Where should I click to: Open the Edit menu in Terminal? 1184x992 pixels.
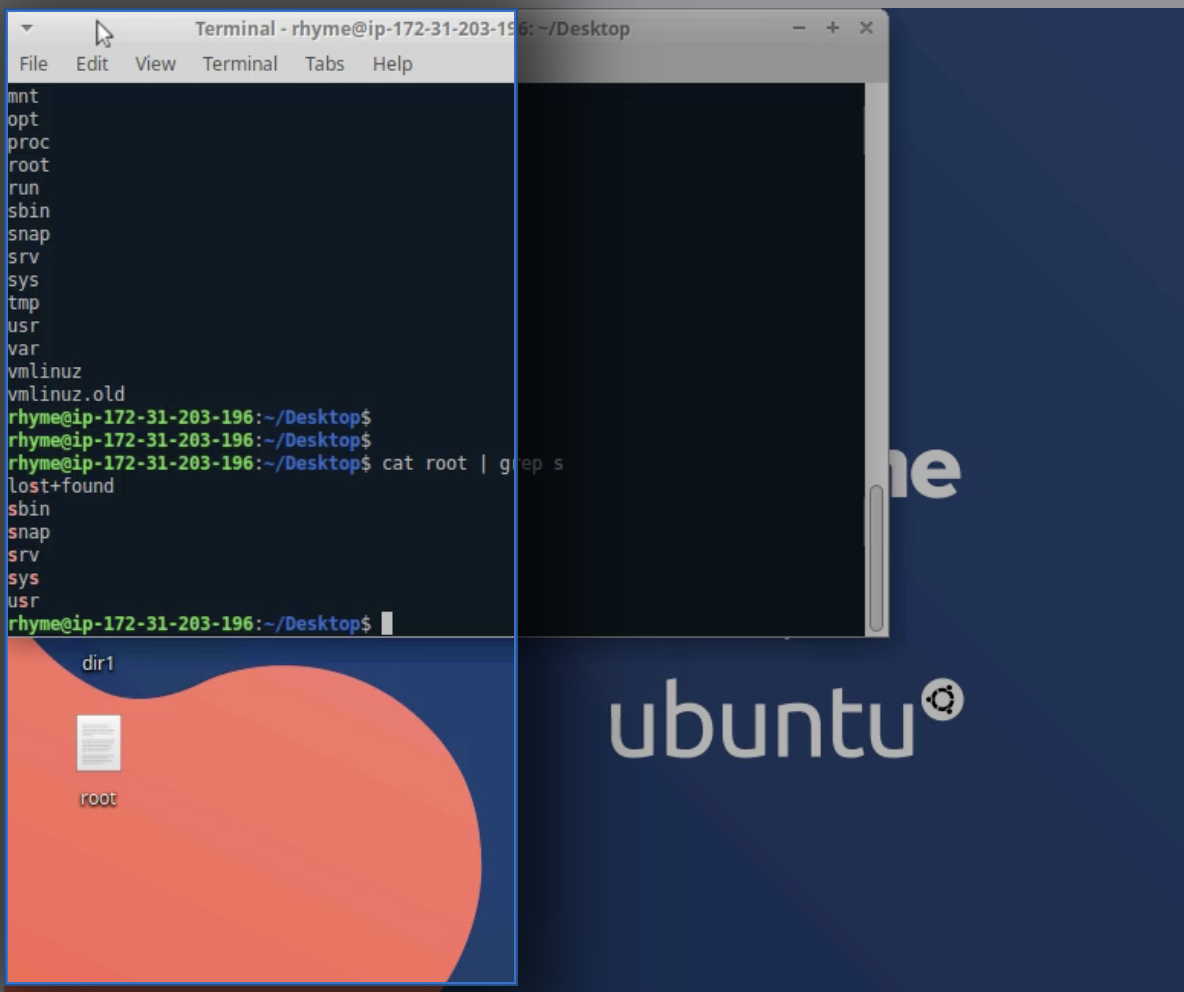(92, 64)
